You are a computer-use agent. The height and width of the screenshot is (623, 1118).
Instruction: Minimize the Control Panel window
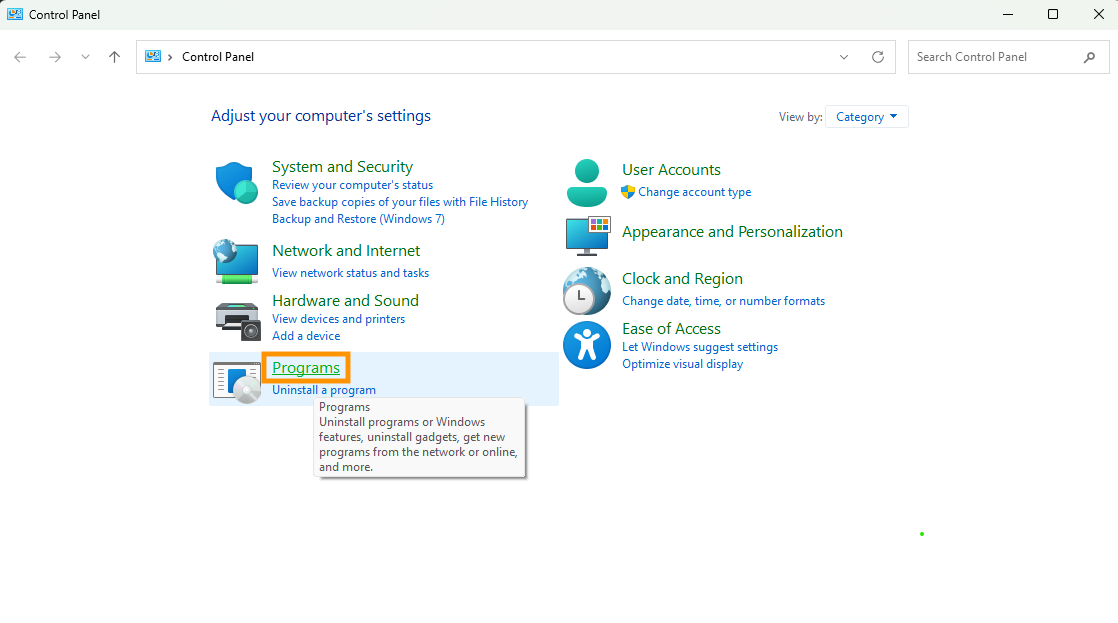tap(1008, 14)
